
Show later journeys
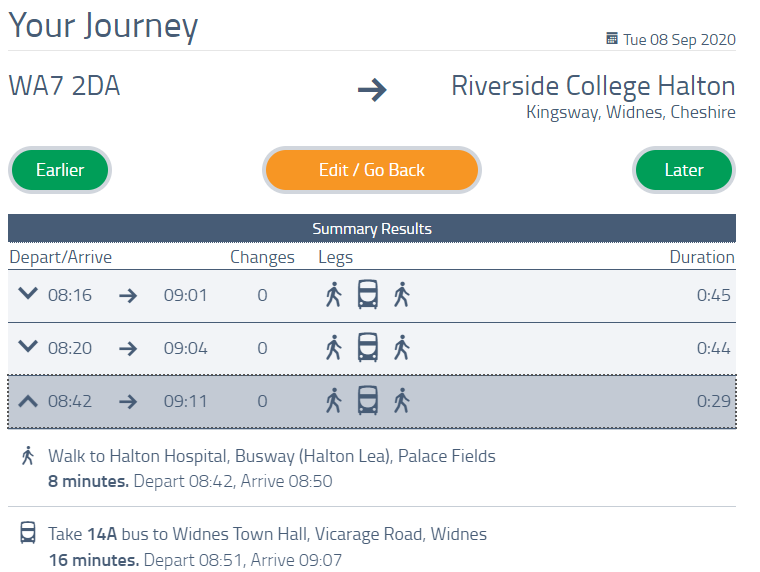684,170
